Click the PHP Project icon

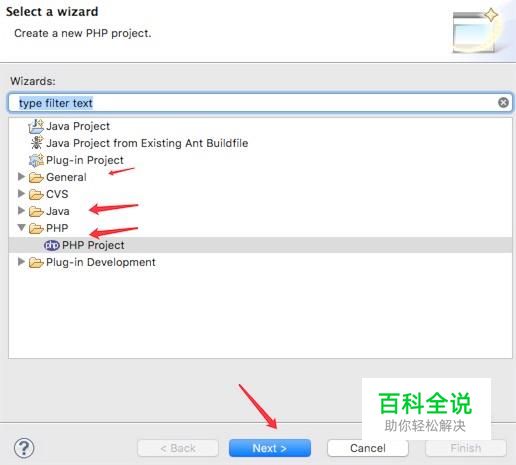click(x=52, y=245)
